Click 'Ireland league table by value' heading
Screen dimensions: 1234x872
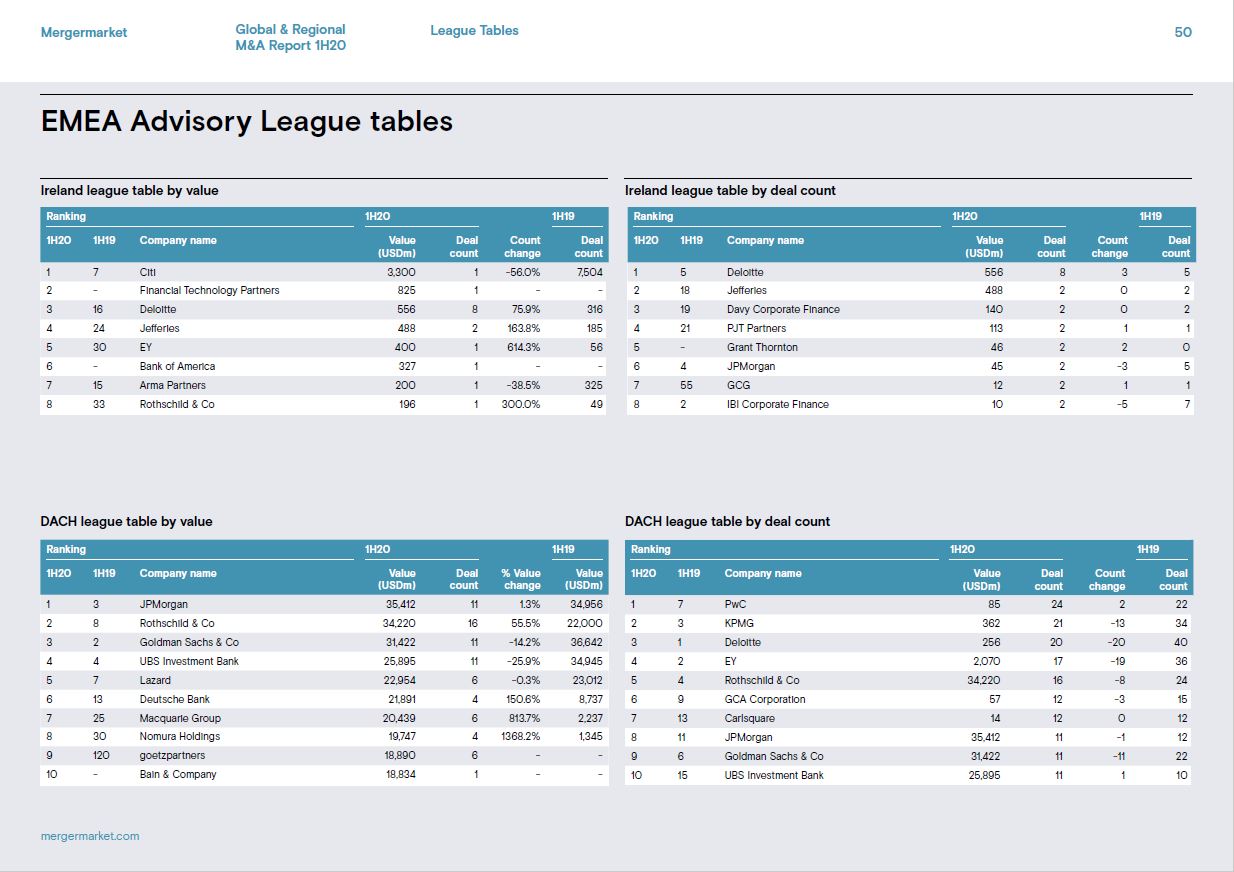point(129,190)
